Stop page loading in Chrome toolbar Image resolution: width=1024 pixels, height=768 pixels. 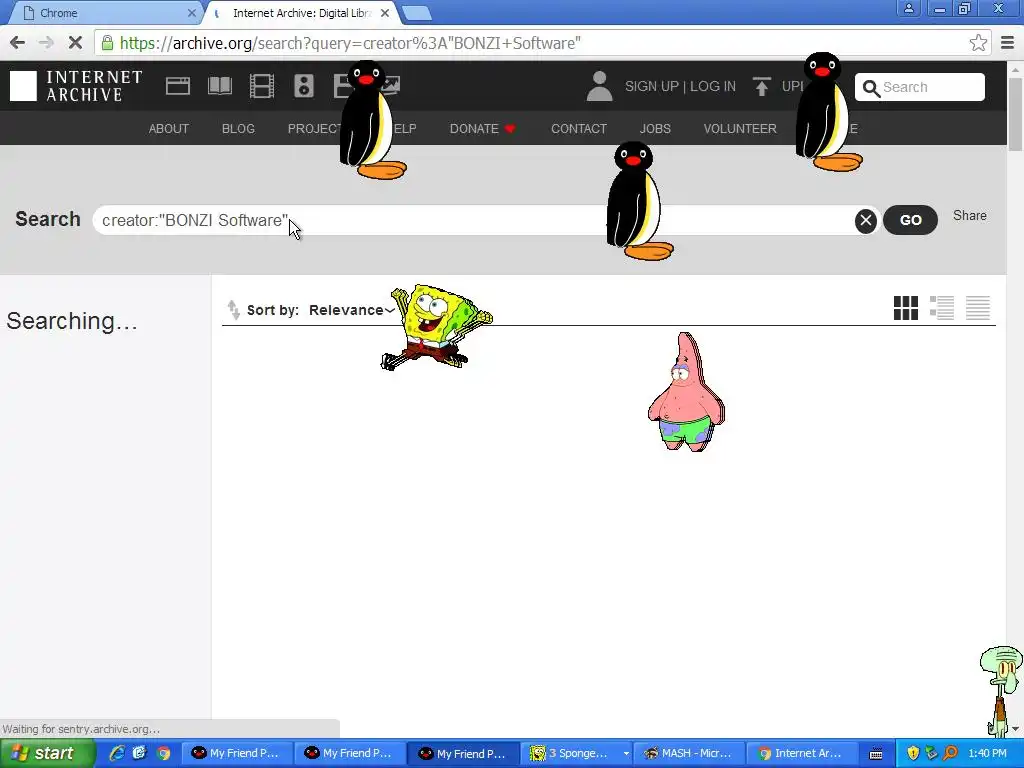[75, 43]
